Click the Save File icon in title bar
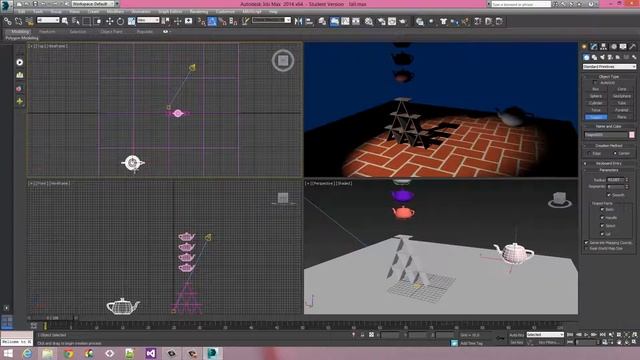The height and width of the screenshot is (360, 640). 35,4
